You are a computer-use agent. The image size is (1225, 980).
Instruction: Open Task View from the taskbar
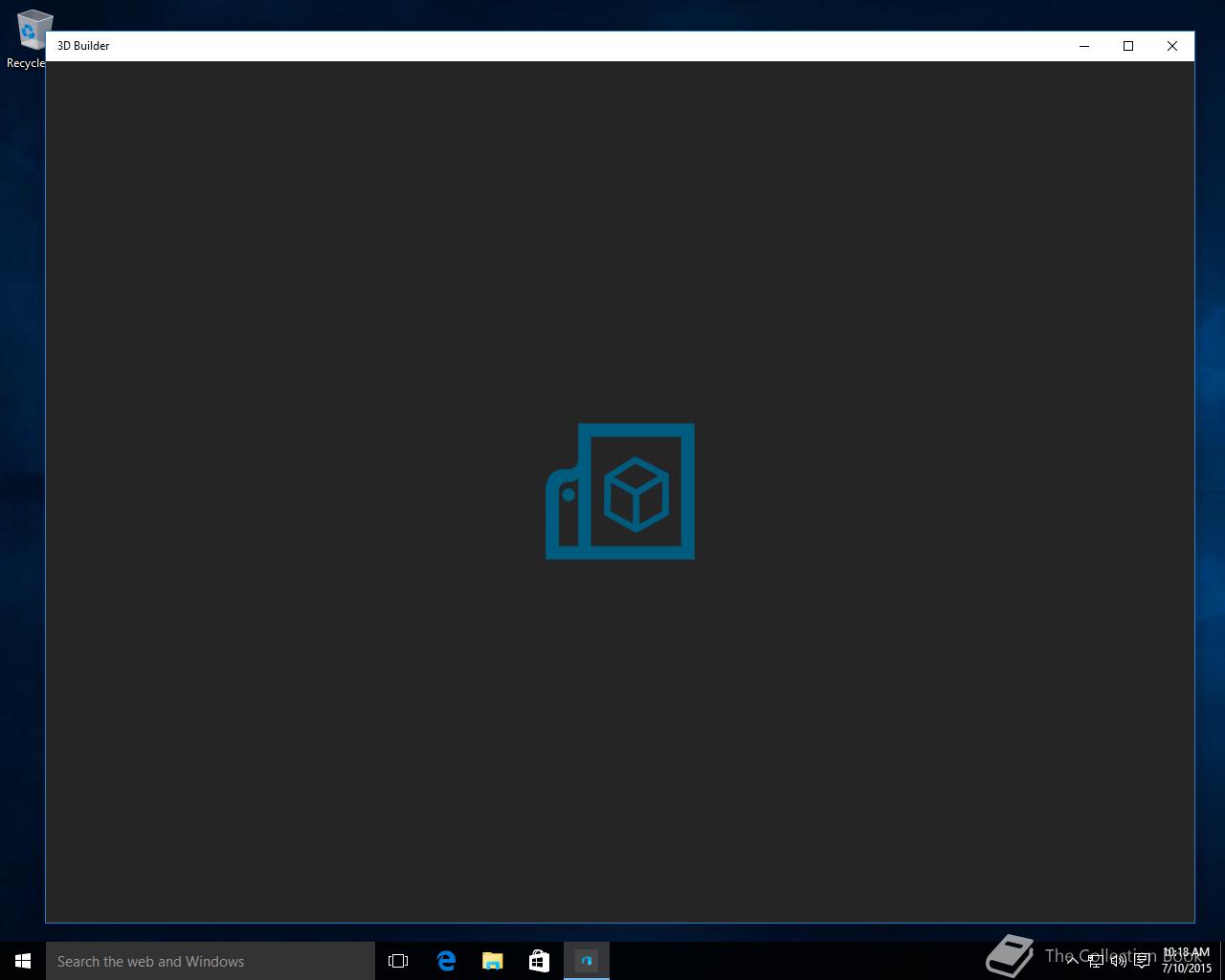398,961
